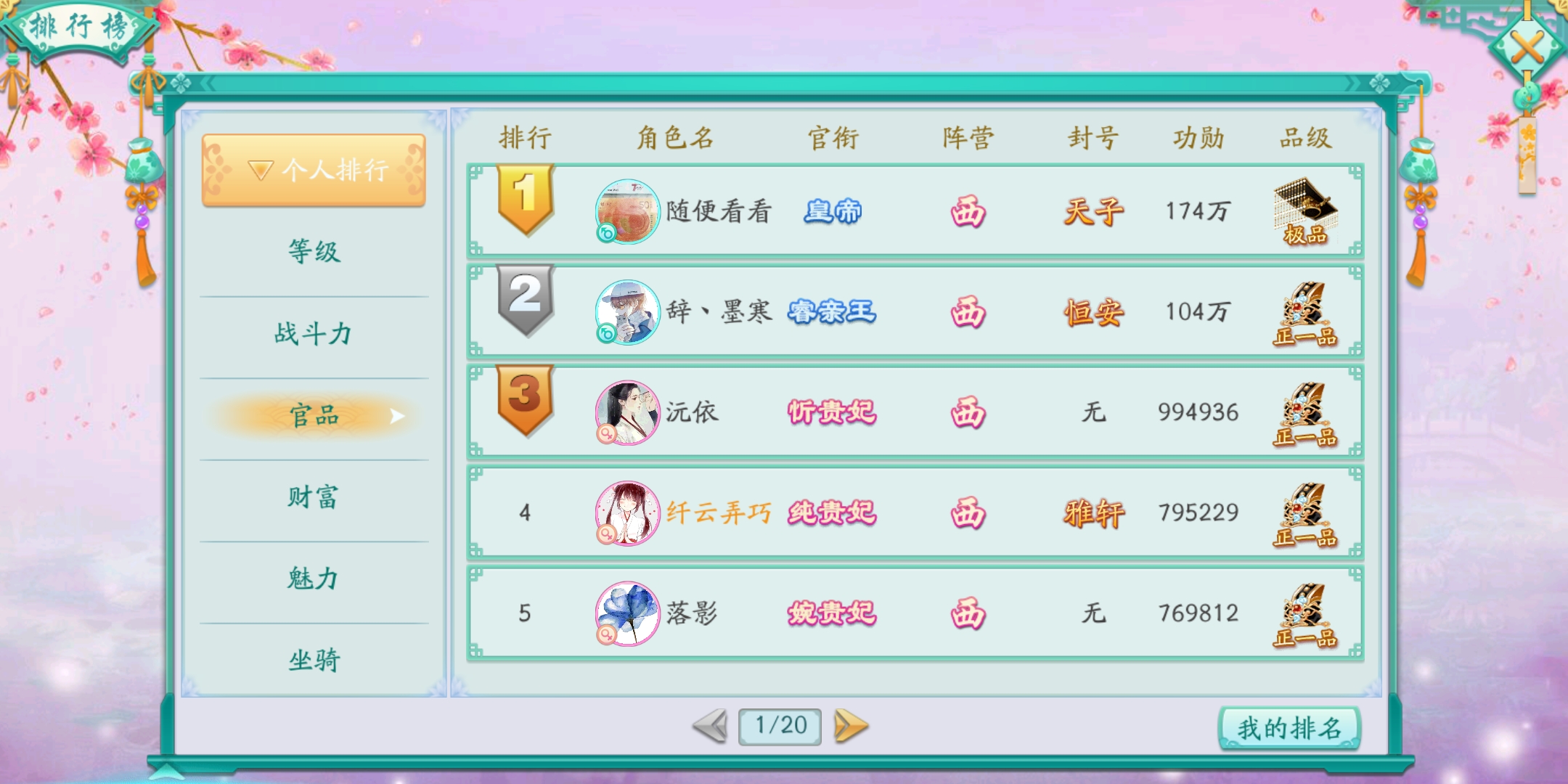Expand the 个人排行 dropdown

click(x=314, y=171)
